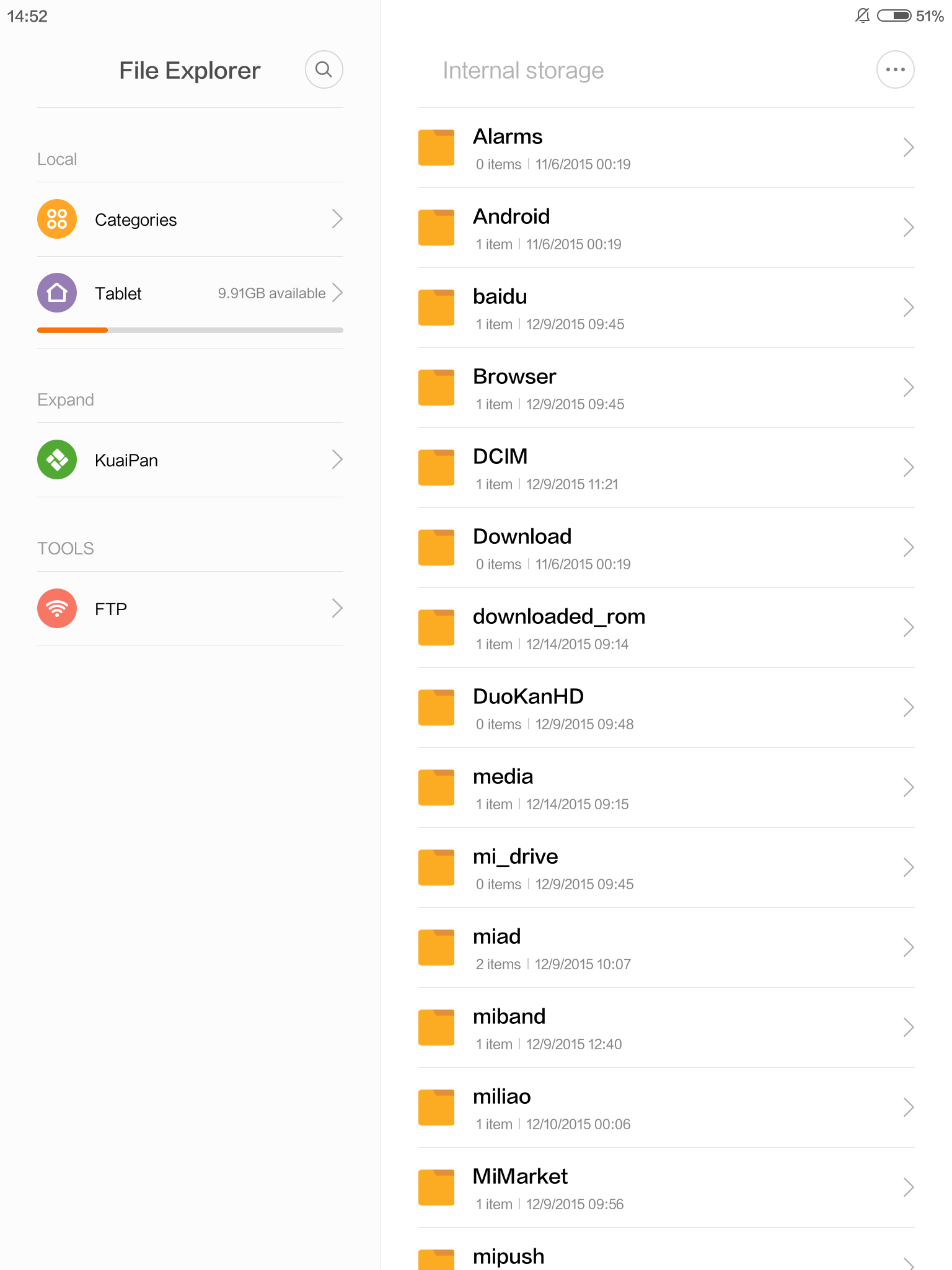Tap the 9.91GB available text
This screenshot has width=952, height=1270.
[x=271, y=293]
